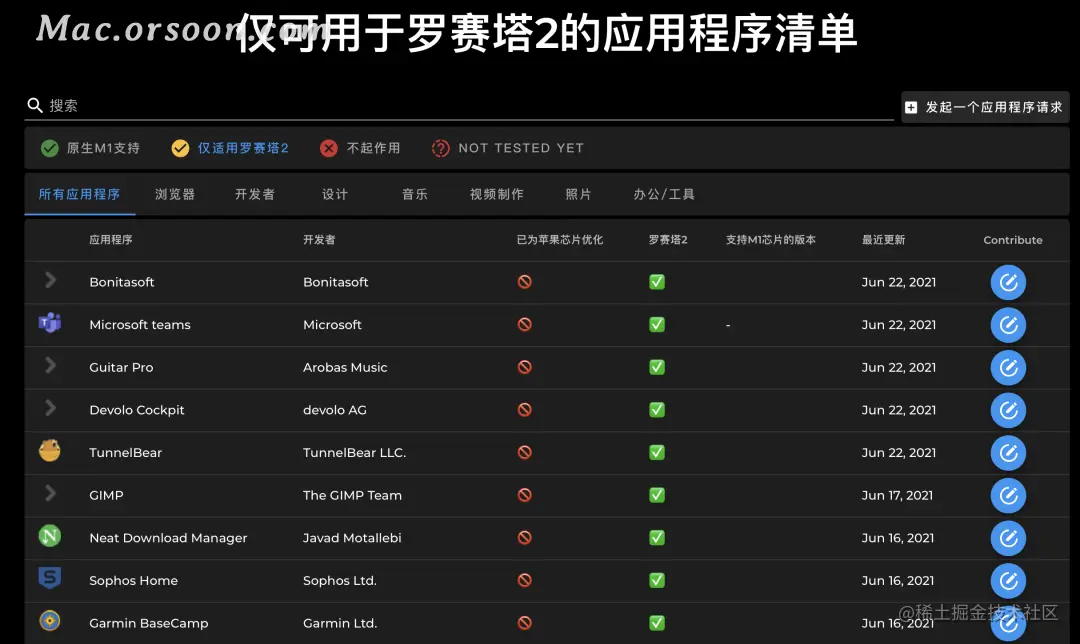Image resolution: width=1080 pixels, height=644 pixels.
Task: Open the Neat Download Manager app name
Action: (x=168, y=538)
